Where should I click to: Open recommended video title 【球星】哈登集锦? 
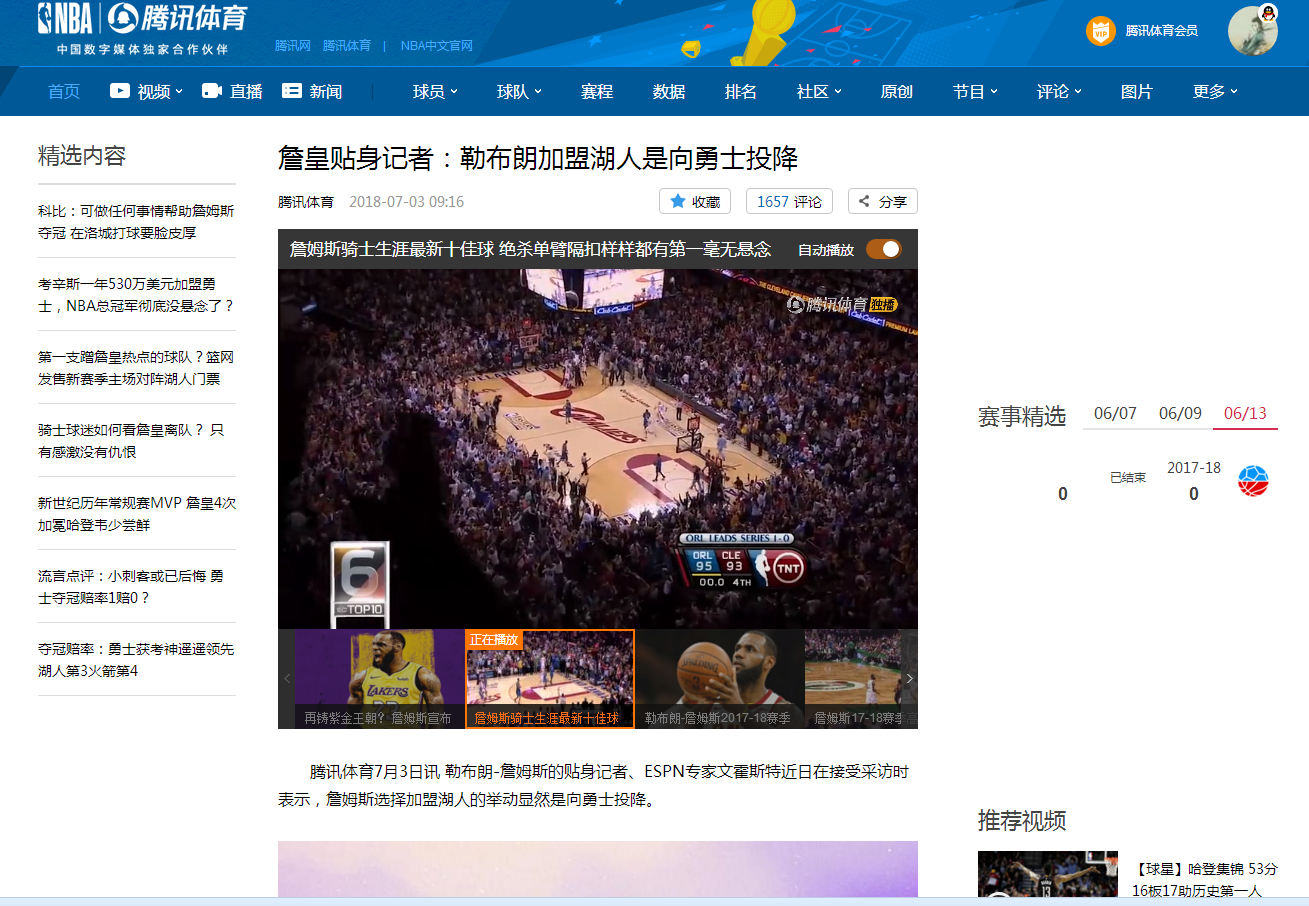tap(1205, 880)
